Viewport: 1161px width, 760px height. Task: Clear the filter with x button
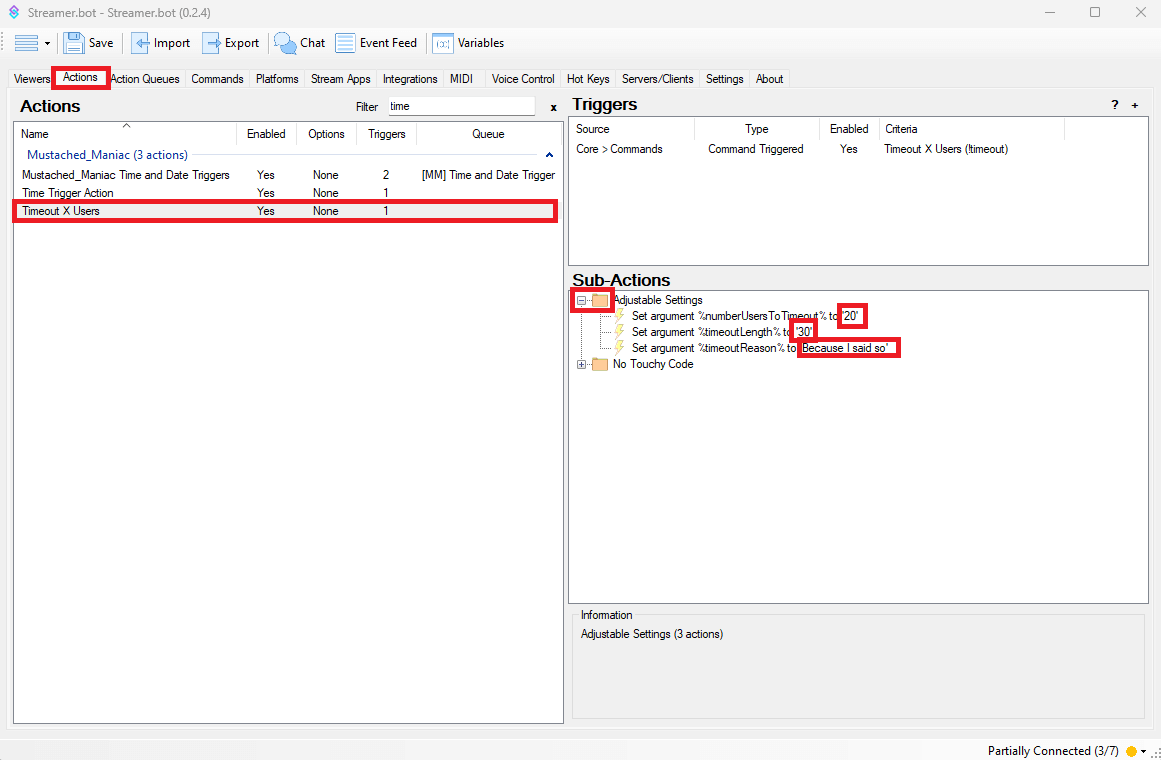(553, 107)
